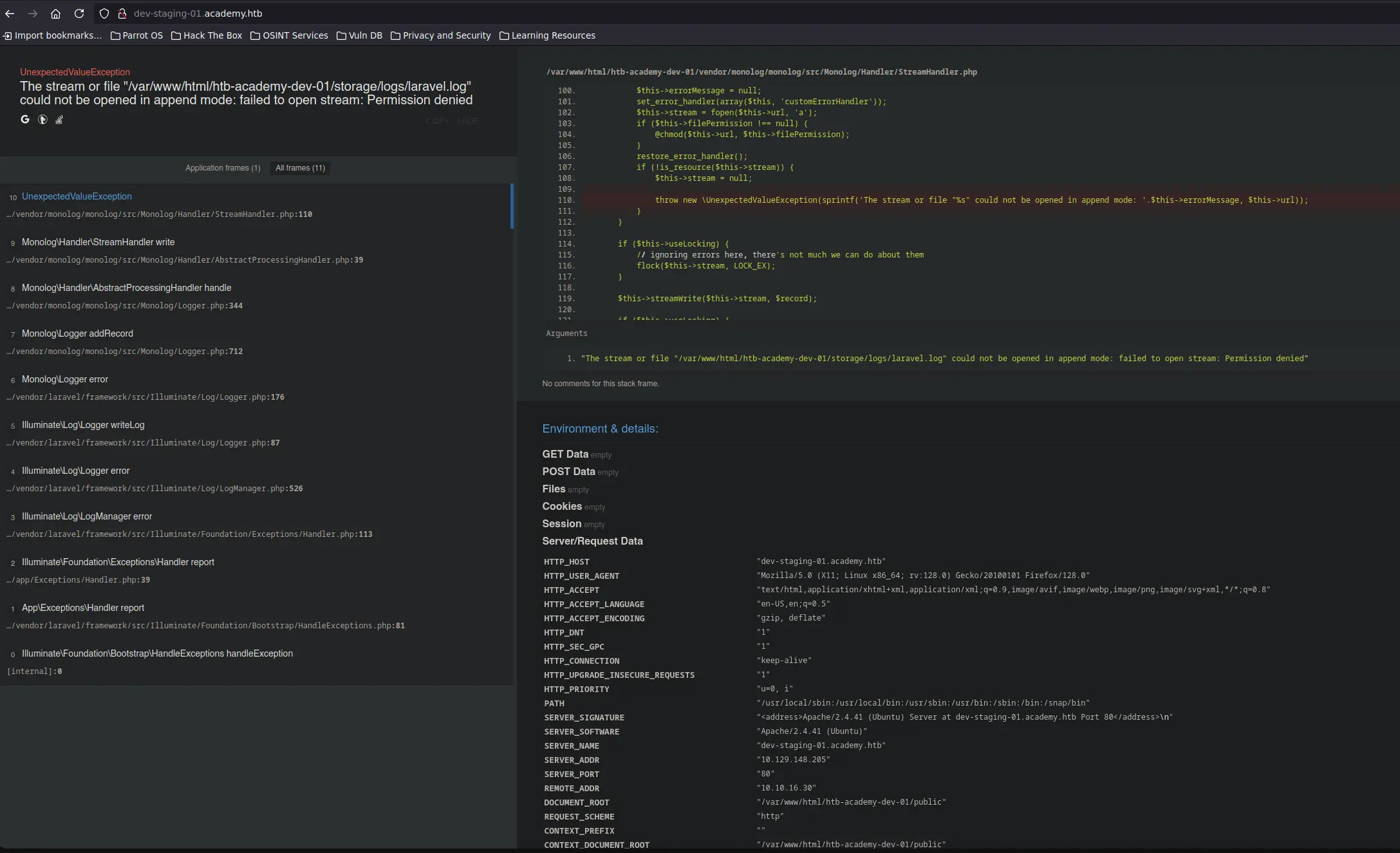Image resolution: width=1400 pixels, height=853 pixels.
Task: Click the SERVER_ADDR value 10.129.148.205
Action: (x=793, y=760)
